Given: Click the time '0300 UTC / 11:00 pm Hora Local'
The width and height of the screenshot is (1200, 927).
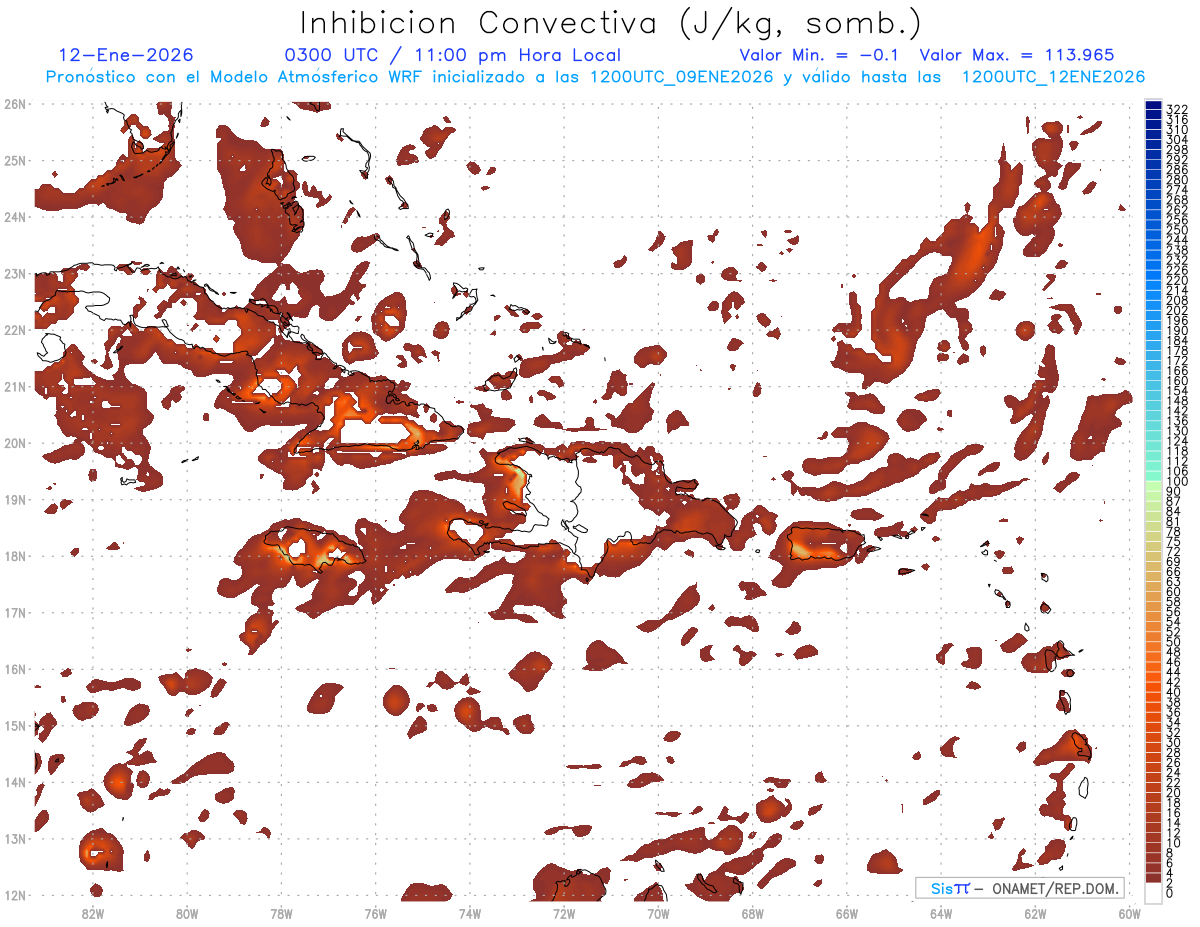Looking at the screenshot, I should (453, 56).
